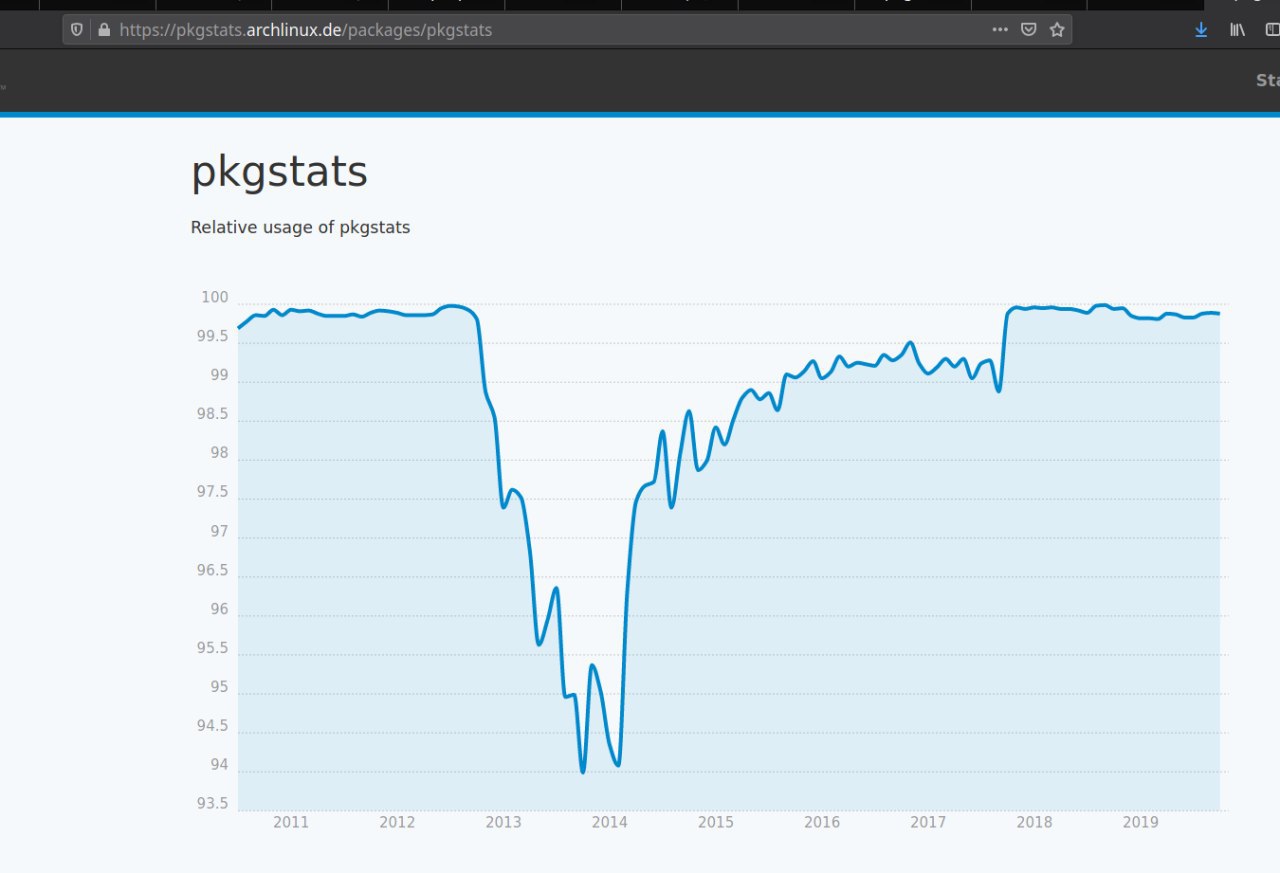Click the 94 y-axis label

pyautogui.click(x=218, y=765)
